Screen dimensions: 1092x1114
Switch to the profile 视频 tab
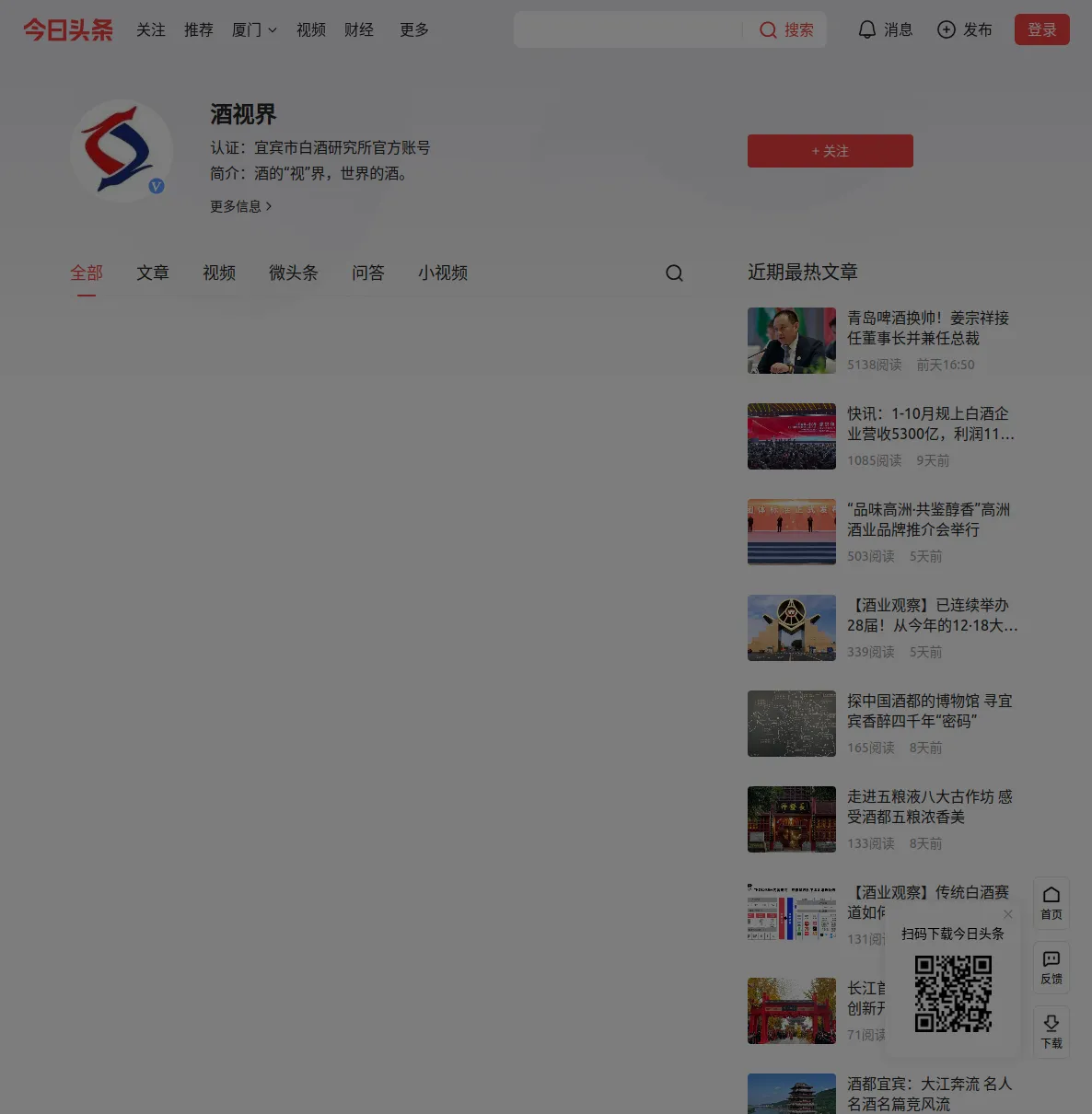219,273
